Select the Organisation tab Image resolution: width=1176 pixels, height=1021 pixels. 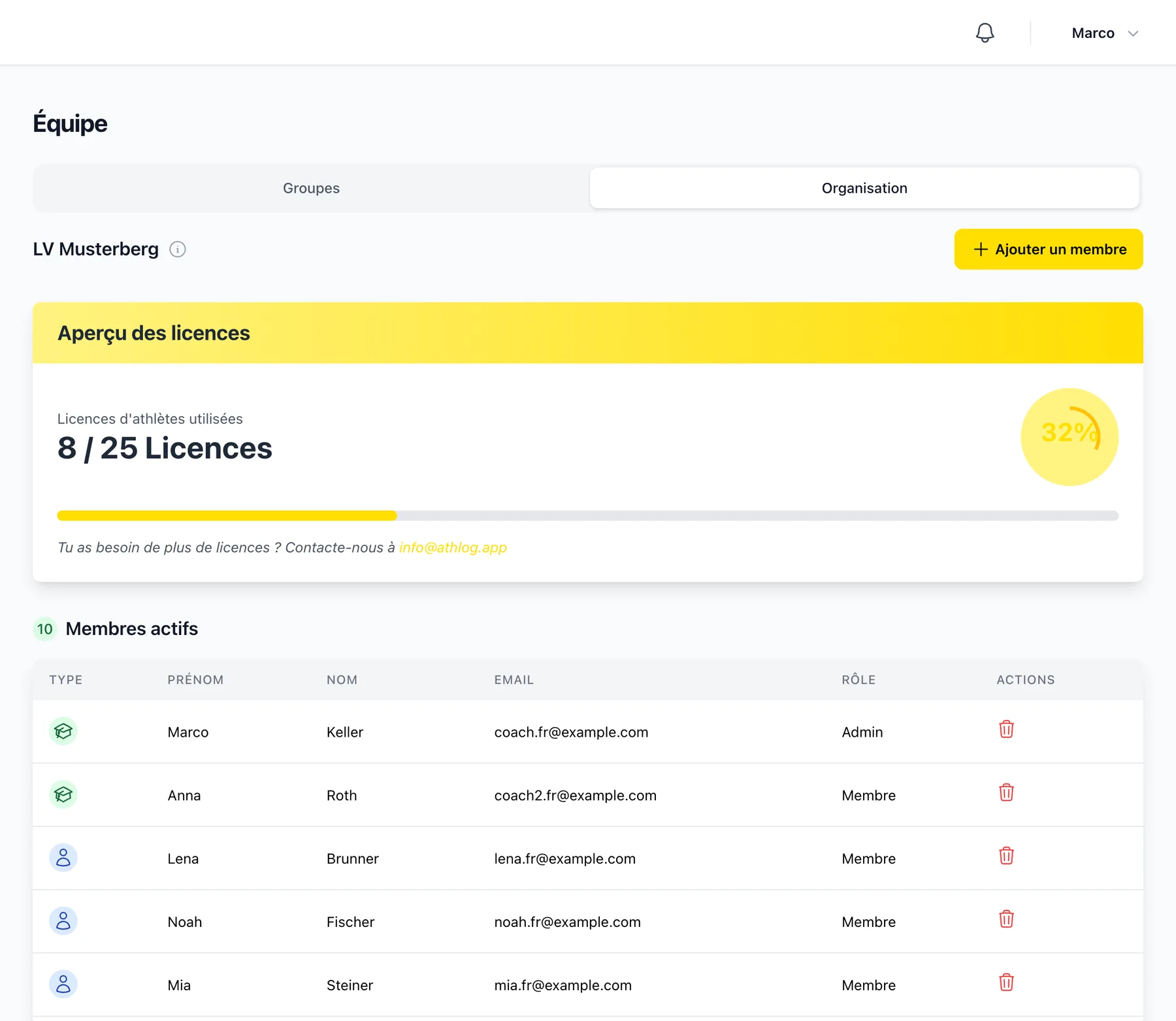tap(864, 188)
